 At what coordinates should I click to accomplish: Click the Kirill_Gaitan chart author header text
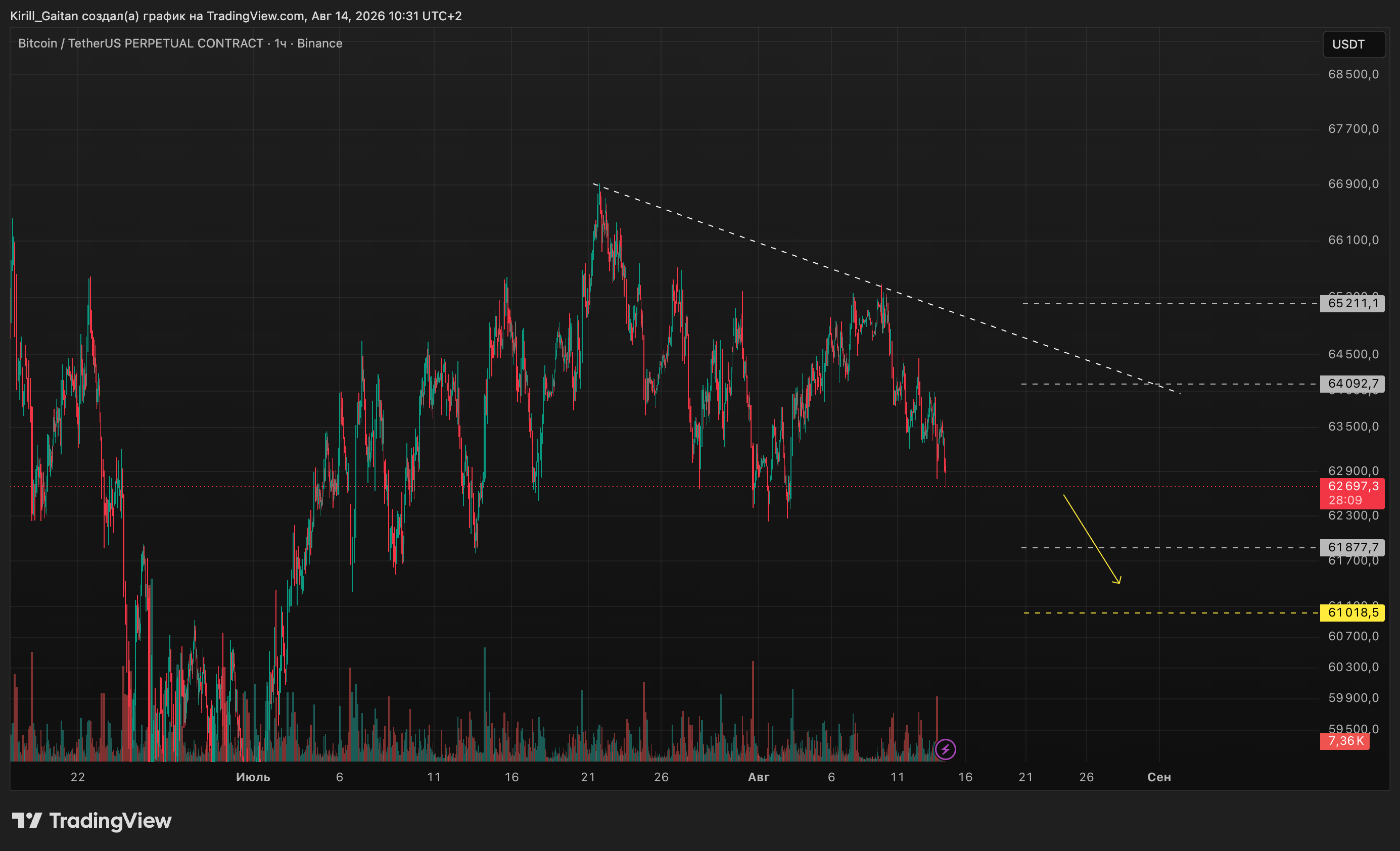pyautogui.click(x=236, y=16)
